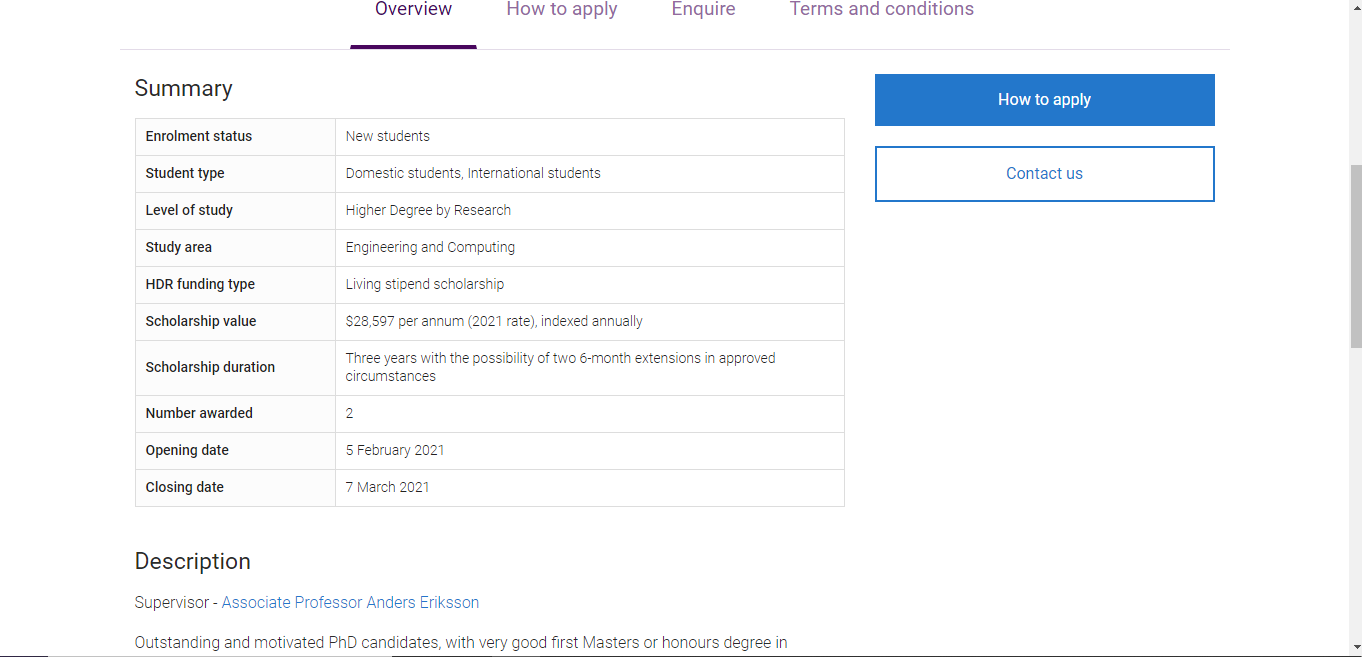The width and height of the screenshot is (1362, 657).
Task: Click the Scholarship value label
Action: (x=201, y=322)
